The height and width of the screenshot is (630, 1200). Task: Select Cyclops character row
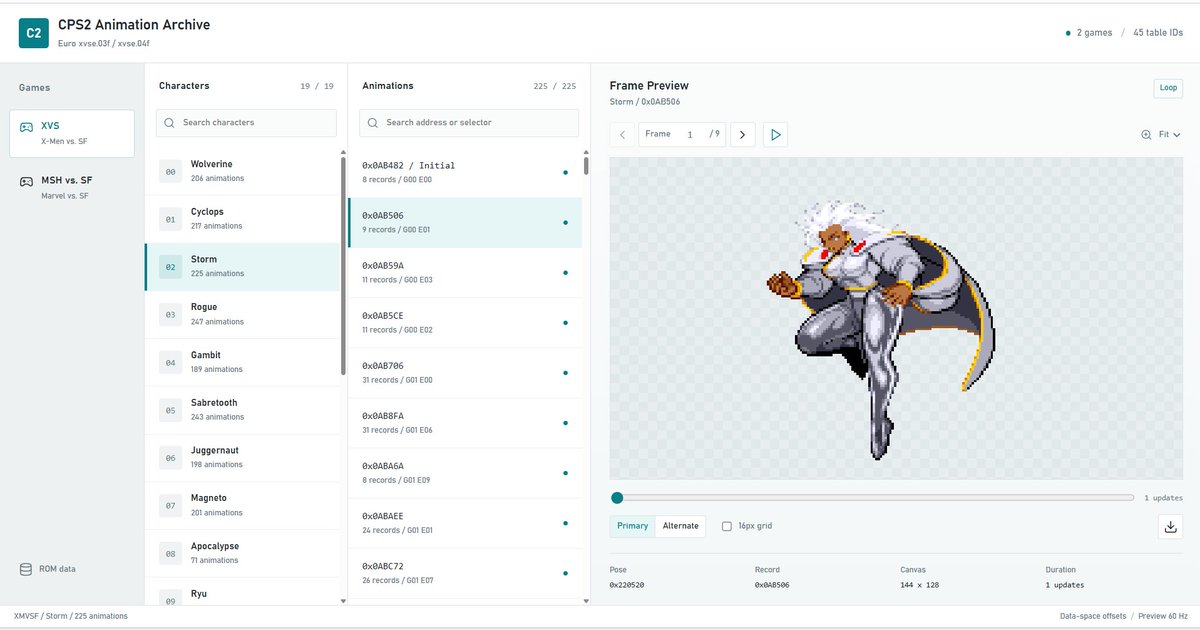pyautogui.click(x=244, y=219)
